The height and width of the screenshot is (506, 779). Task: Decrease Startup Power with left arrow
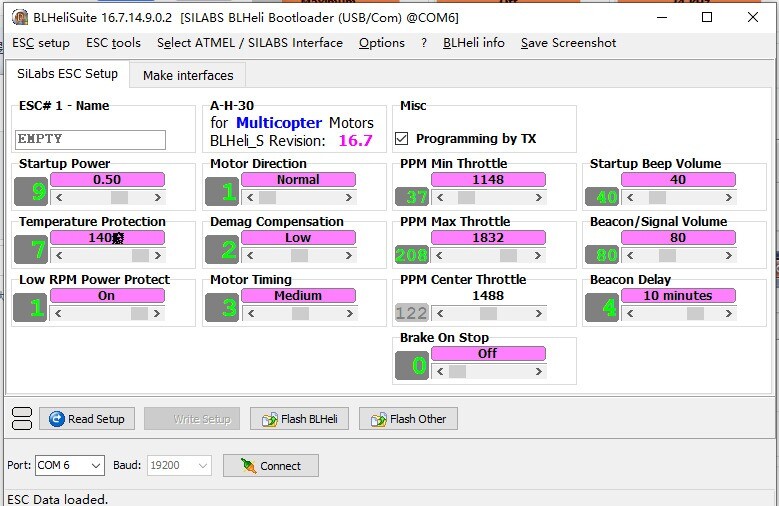(59, 197)
